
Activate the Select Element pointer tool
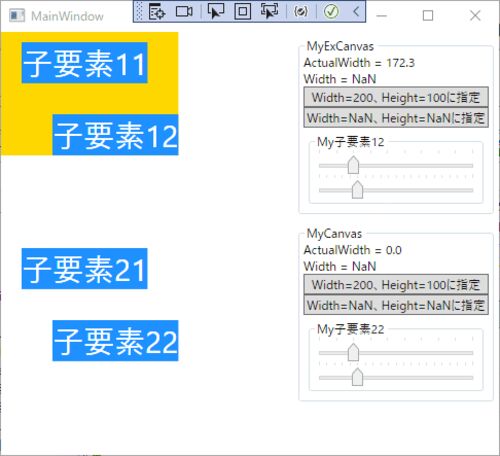pos(216,11)
